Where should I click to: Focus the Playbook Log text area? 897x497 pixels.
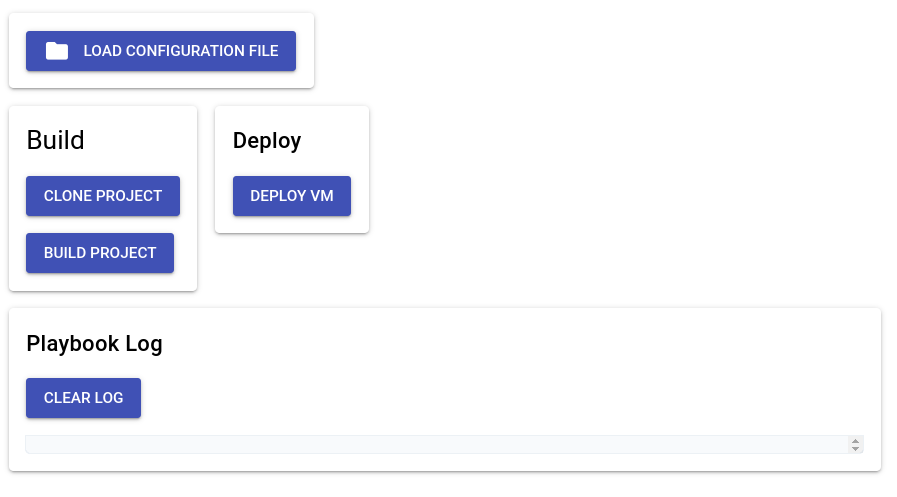[x=437, y=444]
